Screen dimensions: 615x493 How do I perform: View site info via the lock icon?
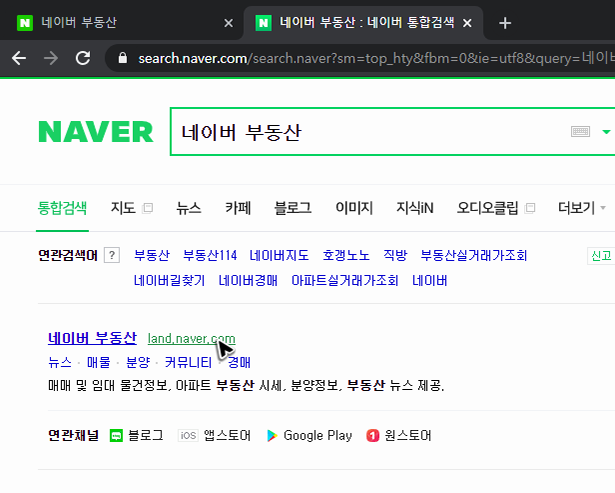pyautogui.click(x=123, y=58)
